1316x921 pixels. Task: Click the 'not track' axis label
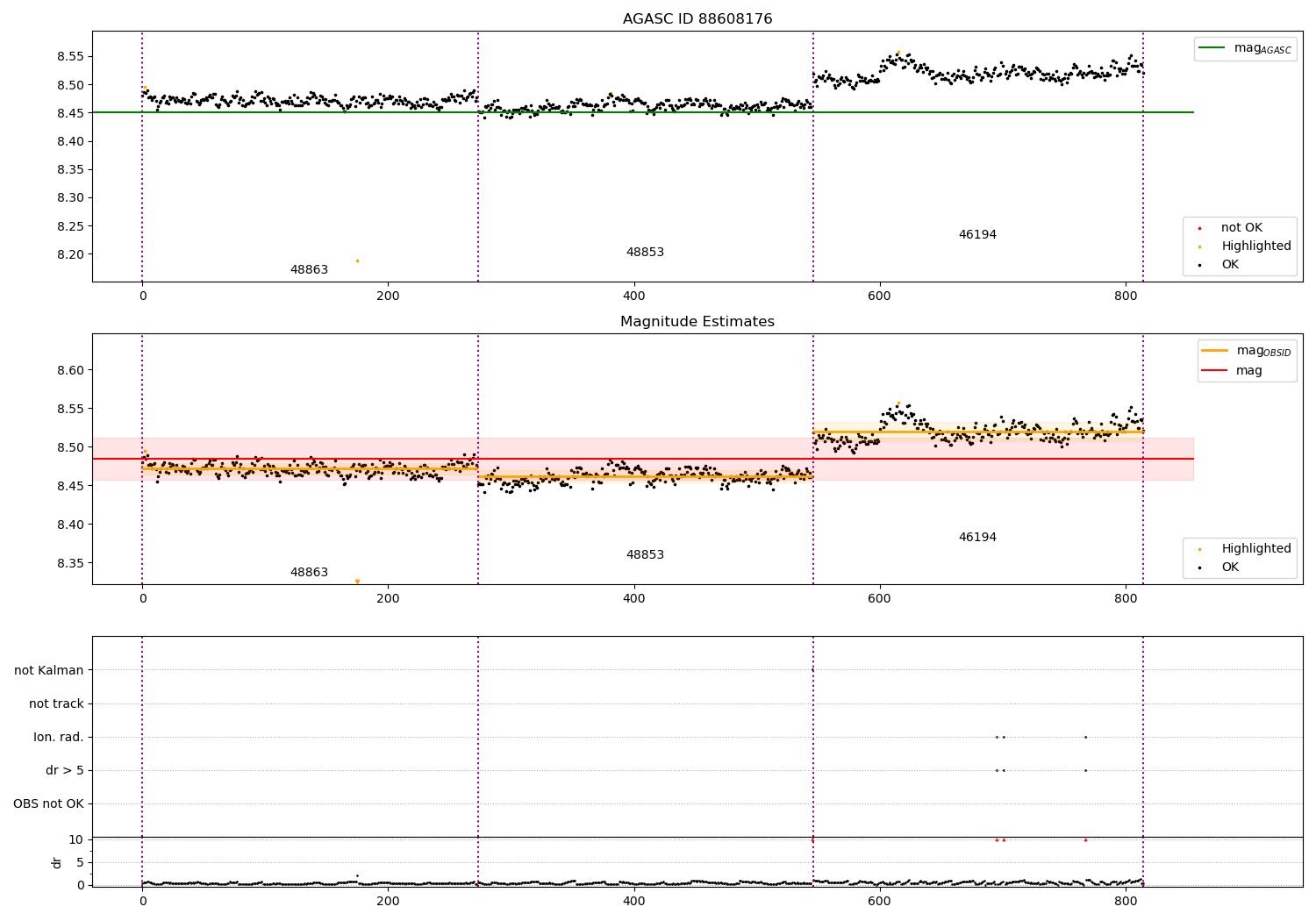pos(56,704)
